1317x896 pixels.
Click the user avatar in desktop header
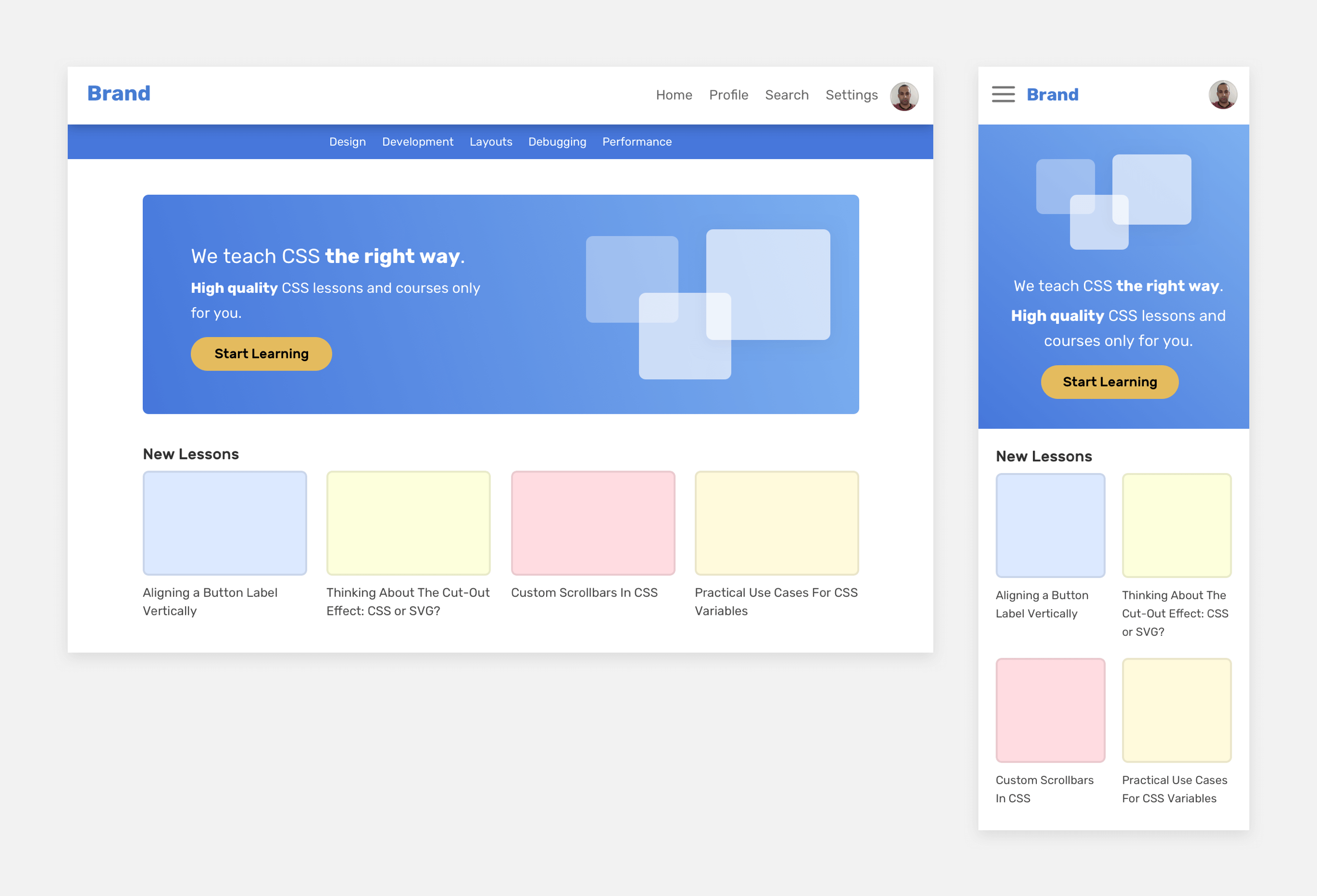[x=904, y=96]
